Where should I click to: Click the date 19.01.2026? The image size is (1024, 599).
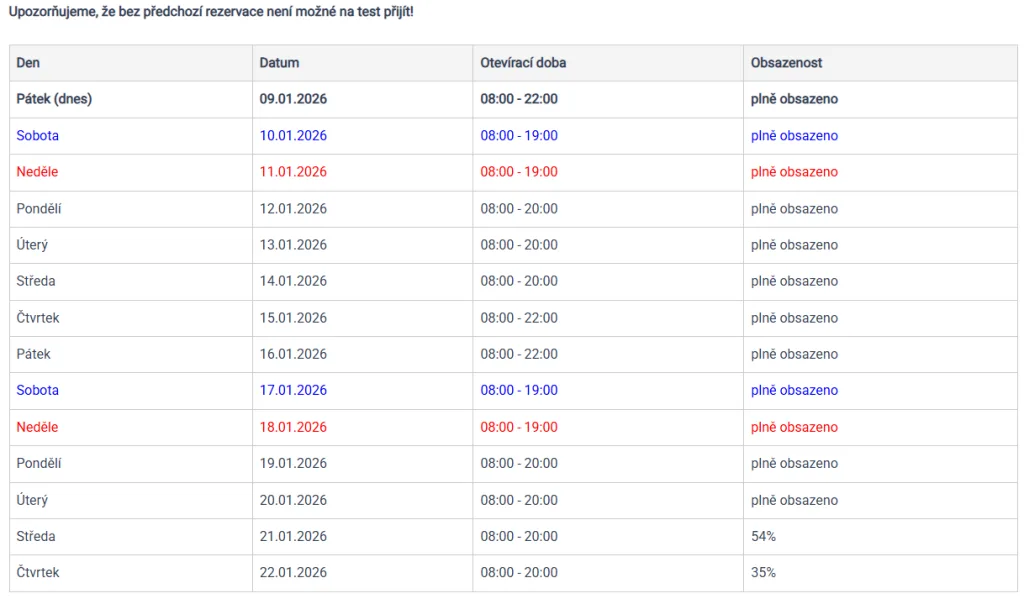click(x=293, y=464)
